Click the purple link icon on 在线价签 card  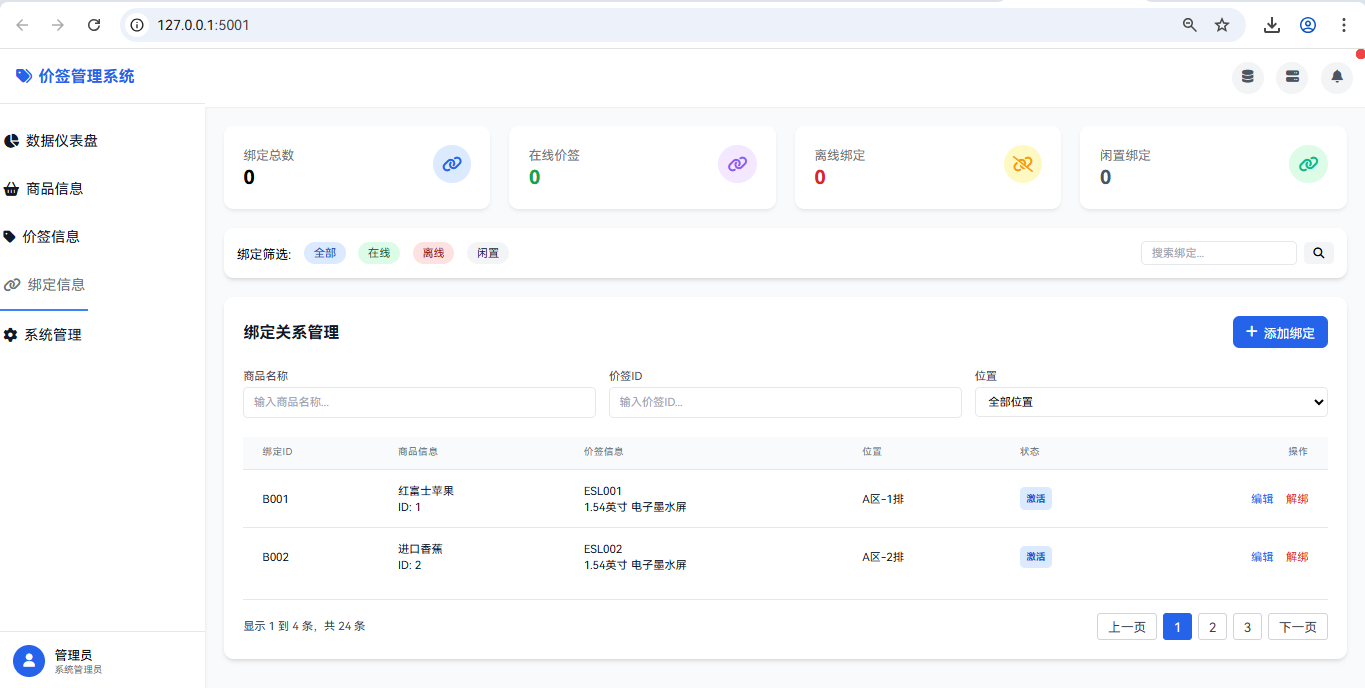point(737,164)
